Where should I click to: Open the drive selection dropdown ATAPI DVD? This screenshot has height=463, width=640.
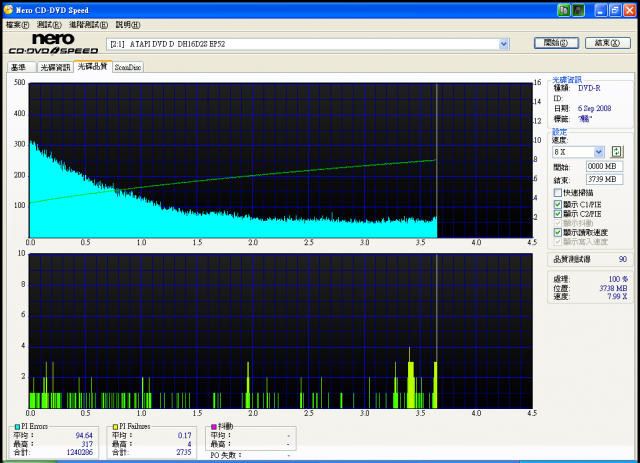pos(504,44)
